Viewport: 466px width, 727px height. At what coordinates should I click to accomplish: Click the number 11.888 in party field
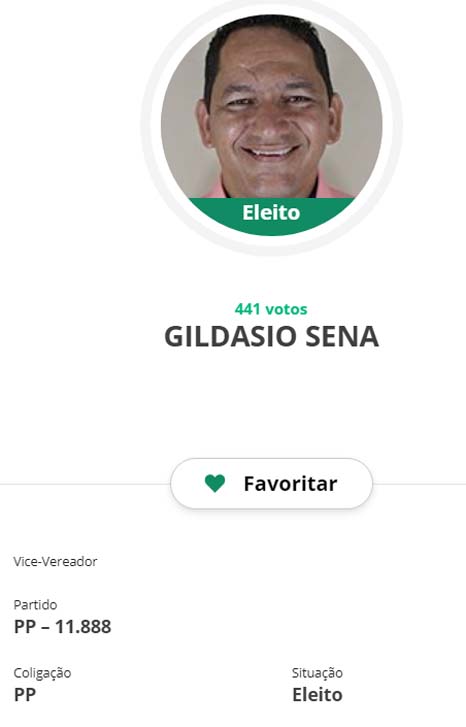click(83, 626)
